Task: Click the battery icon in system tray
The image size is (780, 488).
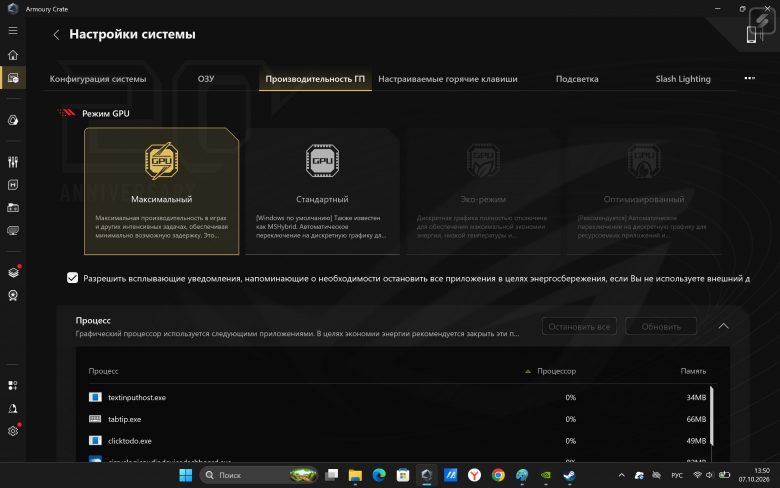Action: tap(724, 475)
